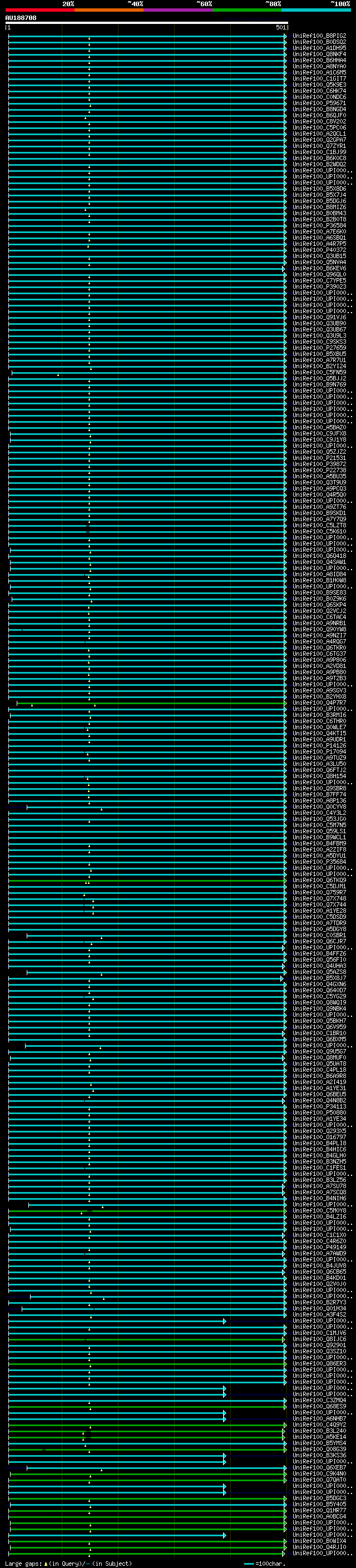The width and height of the screenshot is (356, 1568).
Task: Click the arrowhead ending the UniRef100_B8PIG2 alignment
Action: [x=285, y=37]
